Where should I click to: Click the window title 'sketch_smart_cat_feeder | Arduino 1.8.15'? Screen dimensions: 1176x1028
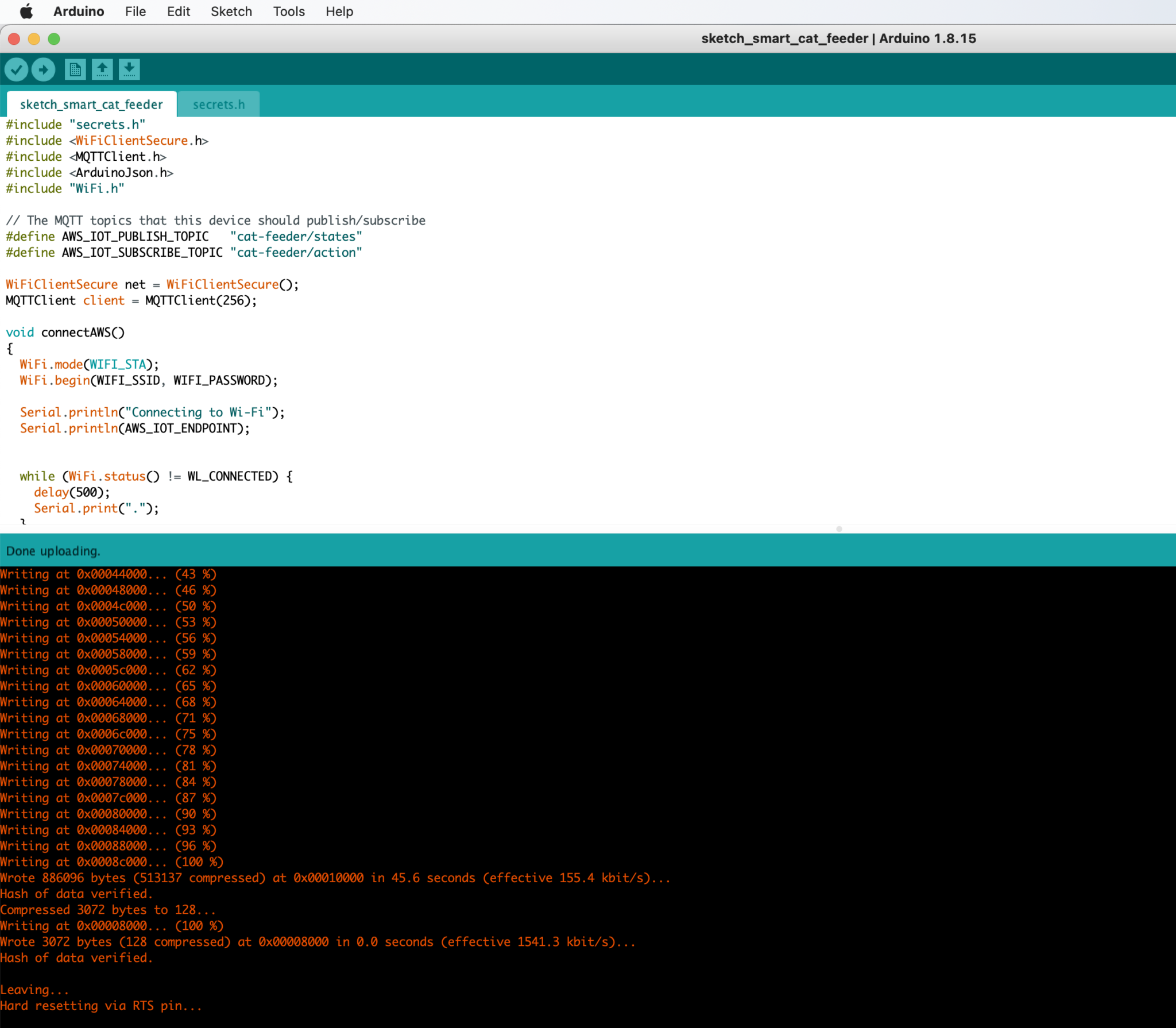838,38
